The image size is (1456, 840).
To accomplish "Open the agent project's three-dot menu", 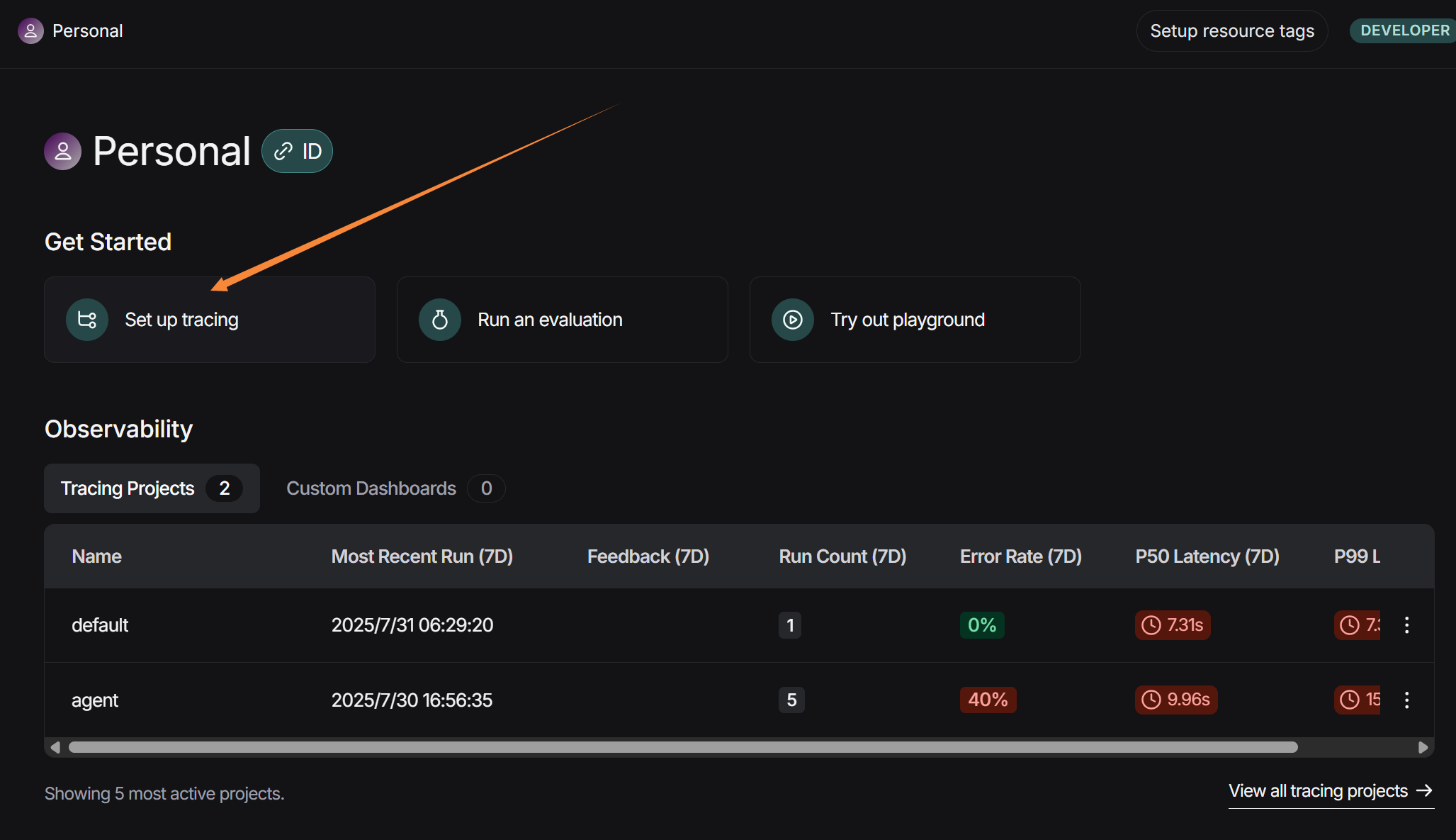I will tap(1406, 700).
